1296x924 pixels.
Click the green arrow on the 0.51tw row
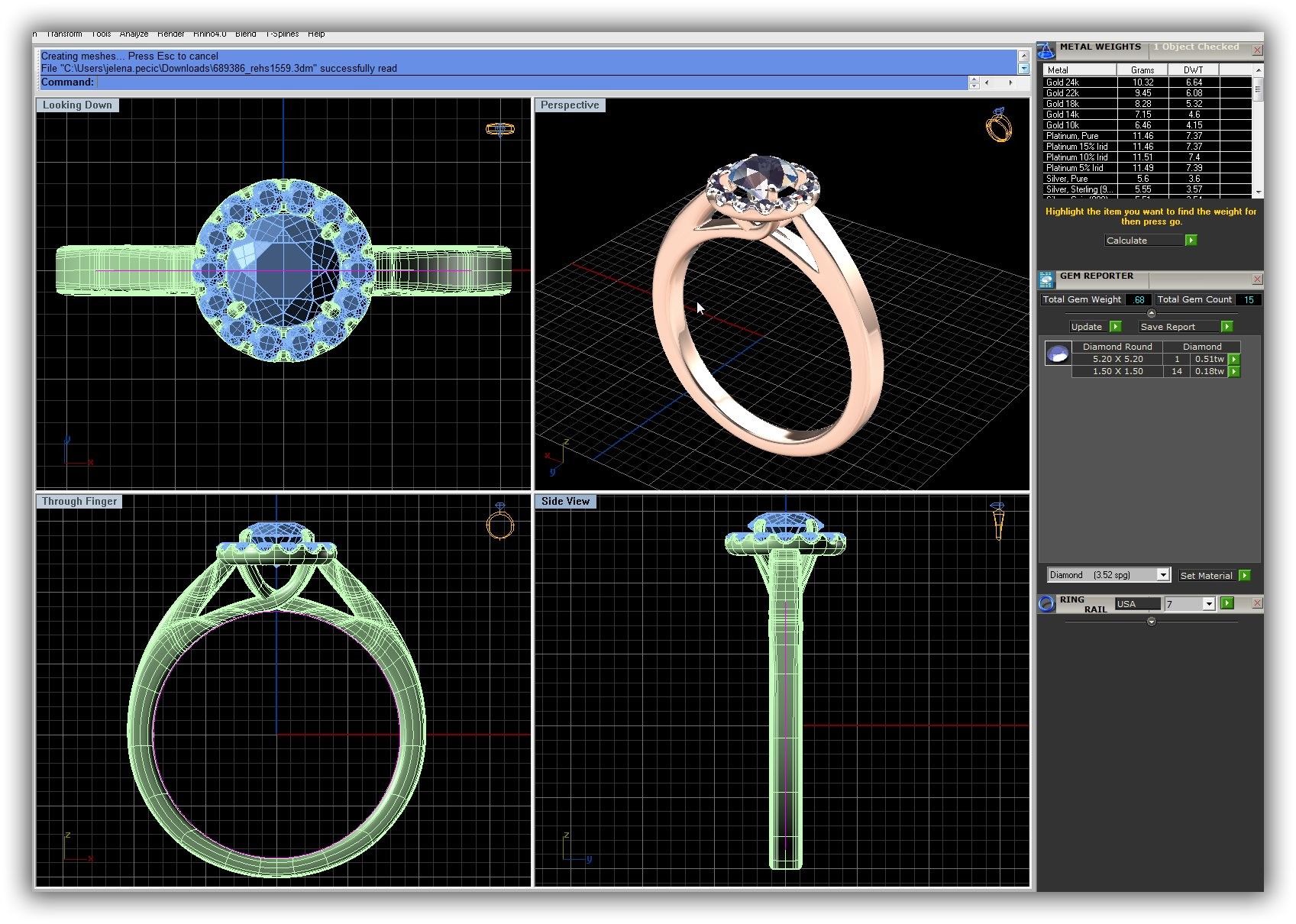[1234, 359]
